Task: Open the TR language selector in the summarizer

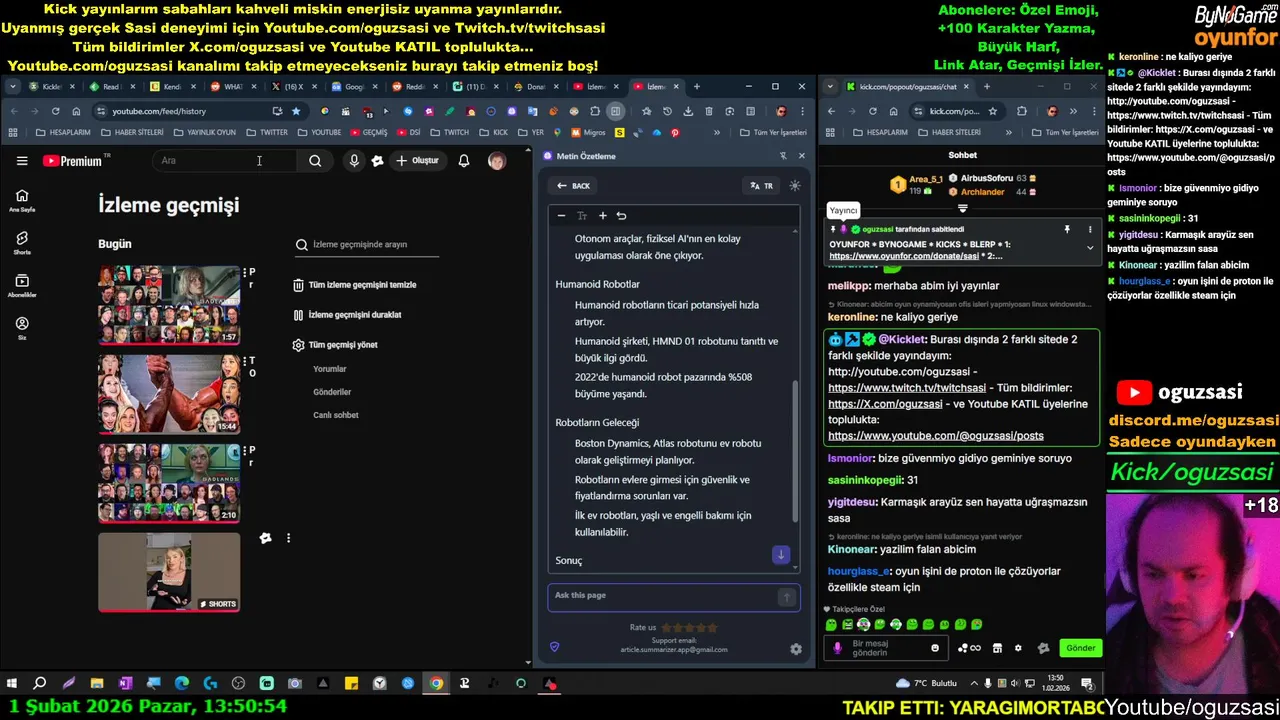Action: 761,186
